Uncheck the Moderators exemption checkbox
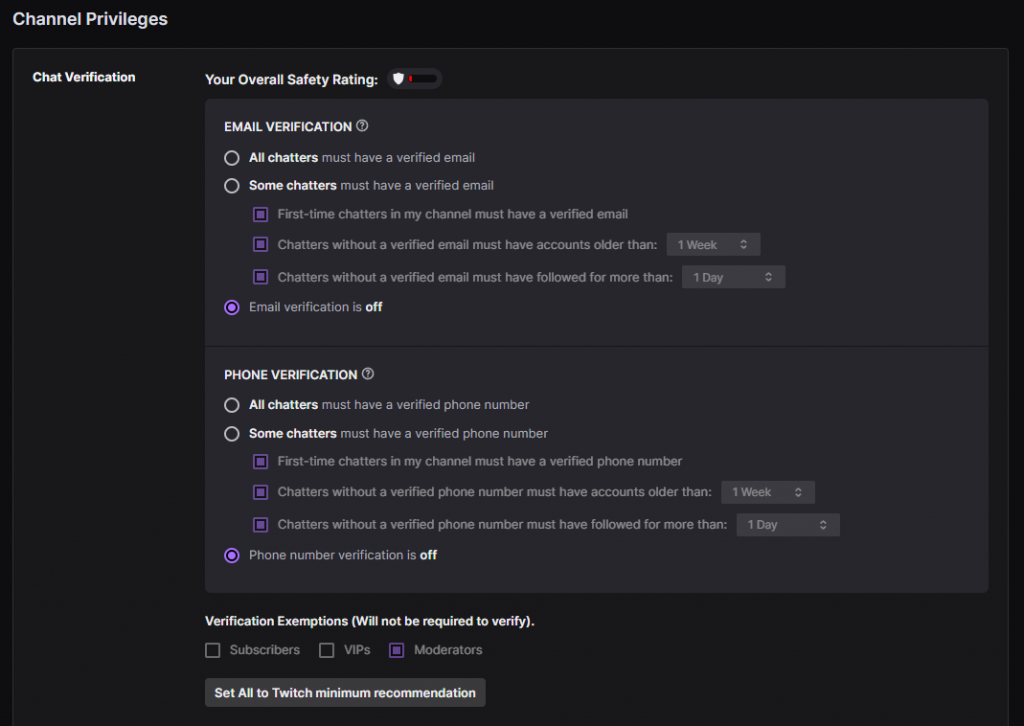The width and height of the screenshot is (1024, 726). click(396, 650)
